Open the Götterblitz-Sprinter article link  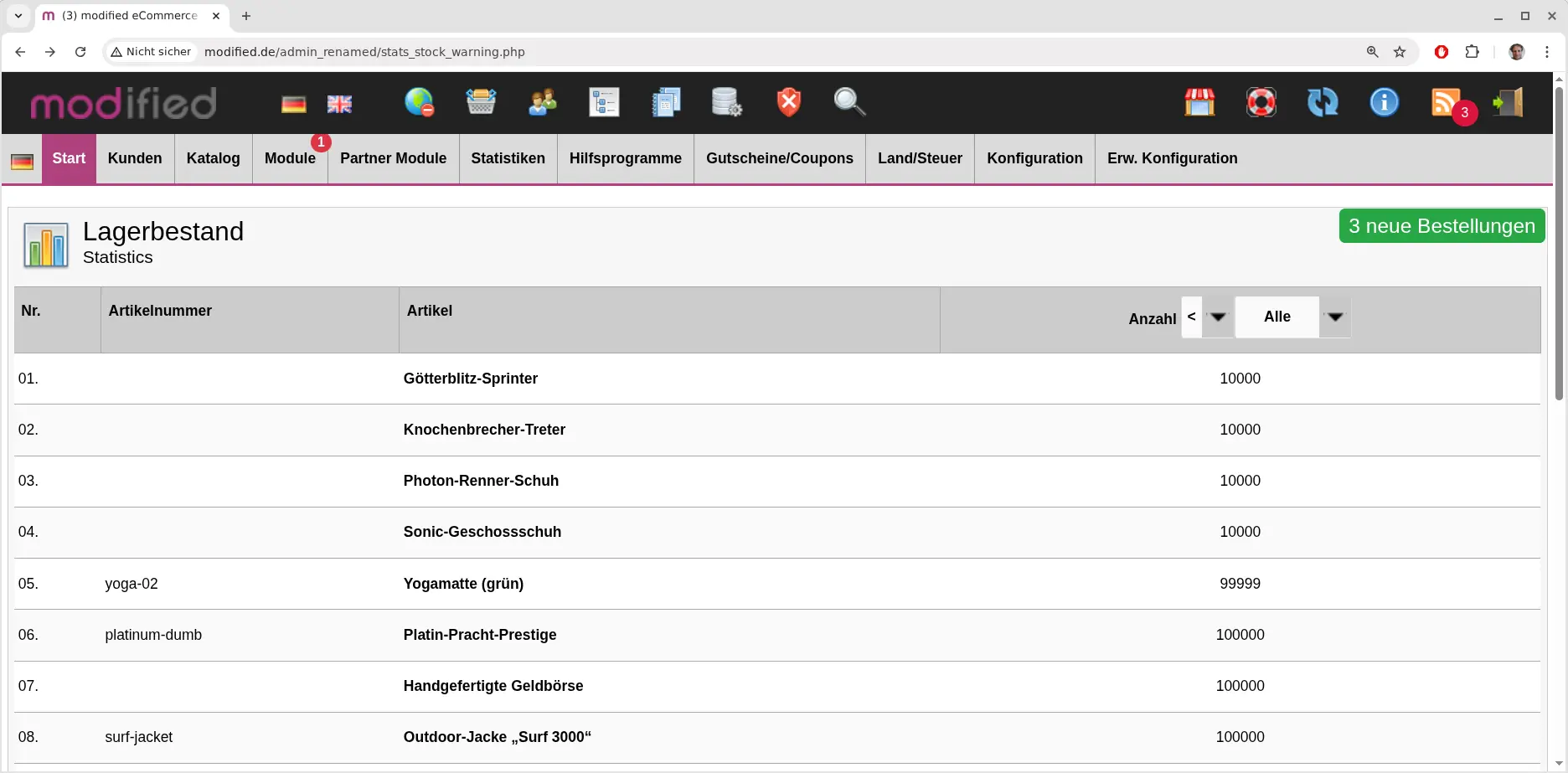point(471,379)
